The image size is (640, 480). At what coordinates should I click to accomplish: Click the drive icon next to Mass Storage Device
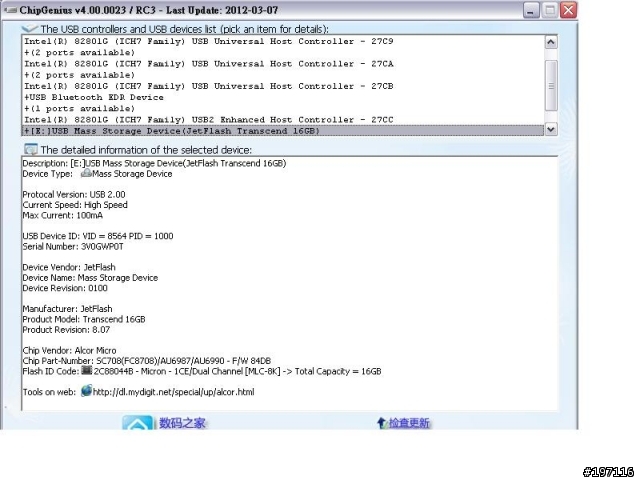click(86, 173)
